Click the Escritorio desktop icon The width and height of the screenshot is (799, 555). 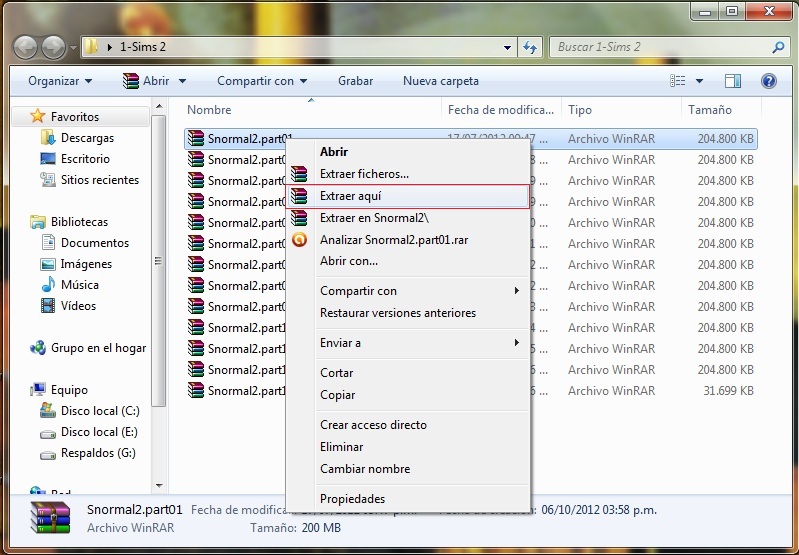(x=48, y=158)
